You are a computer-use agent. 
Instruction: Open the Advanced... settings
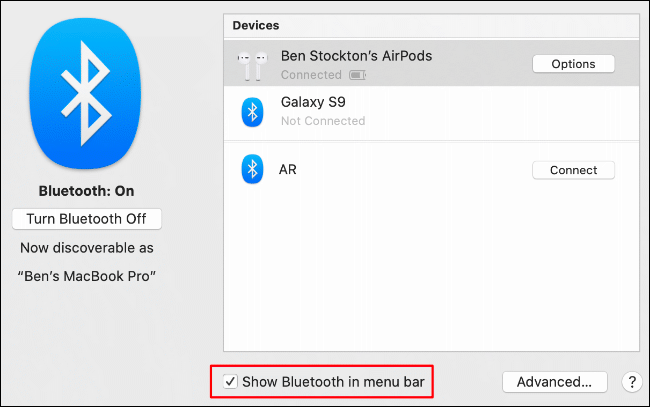pyautogui.click(x=555, y=382)
